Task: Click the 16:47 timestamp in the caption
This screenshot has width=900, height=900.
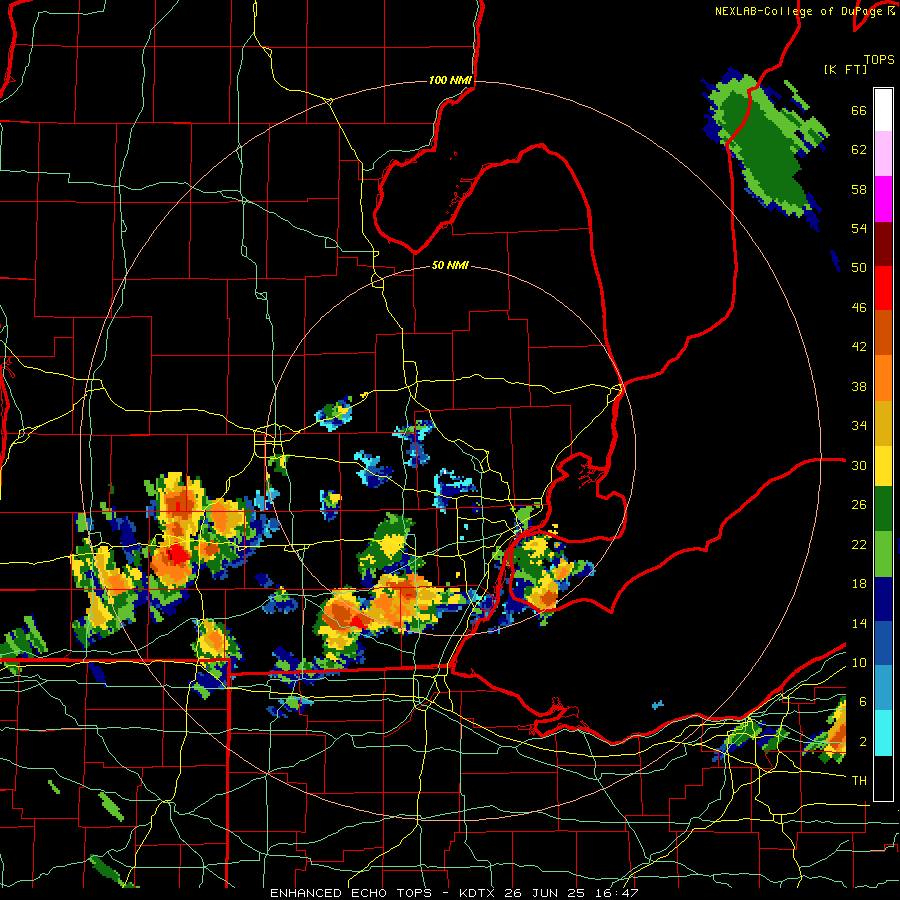Action: click(x=615, y=893)
